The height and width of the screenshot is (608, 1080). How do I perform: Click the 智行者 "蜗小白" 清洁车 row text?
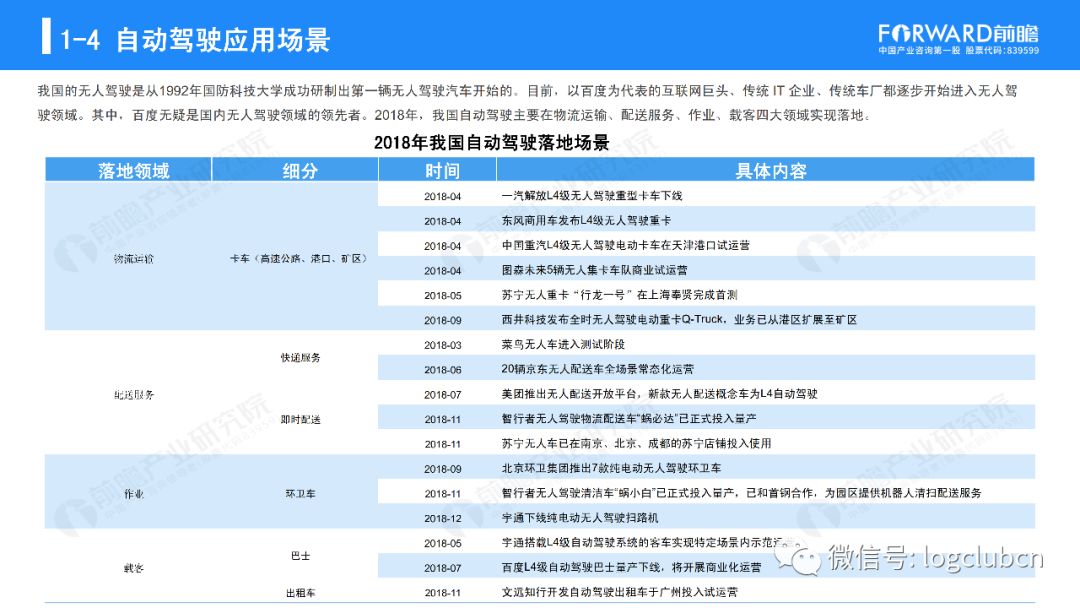coord(742,493)
